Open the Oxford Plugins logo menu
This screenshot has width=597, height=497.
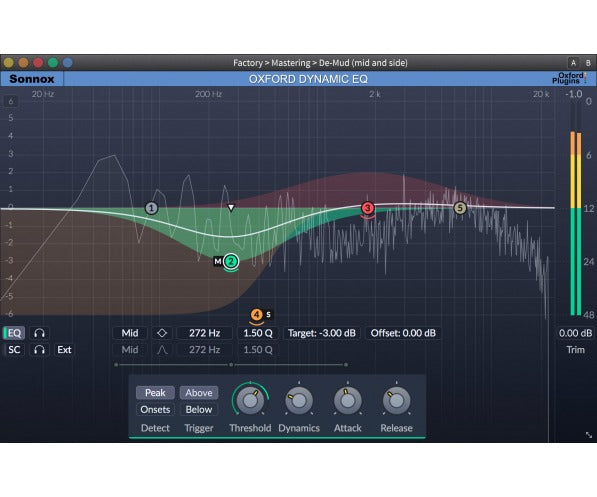tap(570, 78)
